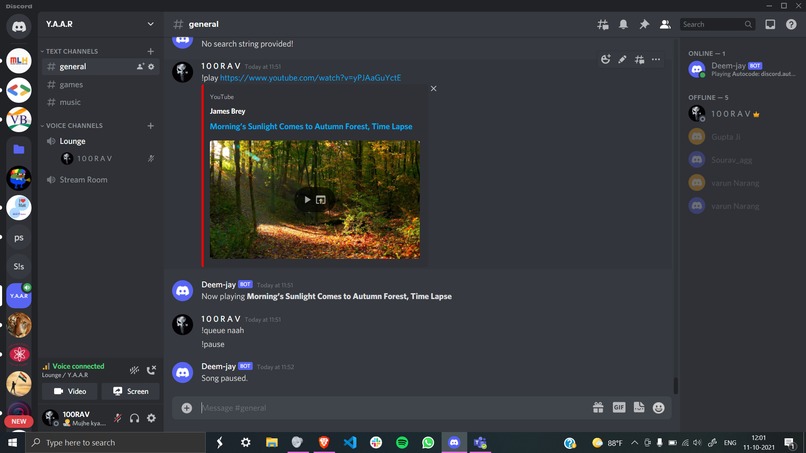Switch to the games channel
The width and height of the screenshot is (806, 453).
100,84
